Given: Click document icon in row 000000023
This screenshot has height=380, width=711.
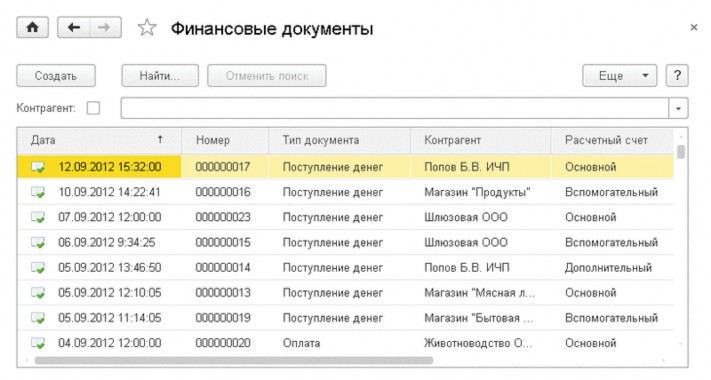Looking at the screenshot, I should coord(38,217).
